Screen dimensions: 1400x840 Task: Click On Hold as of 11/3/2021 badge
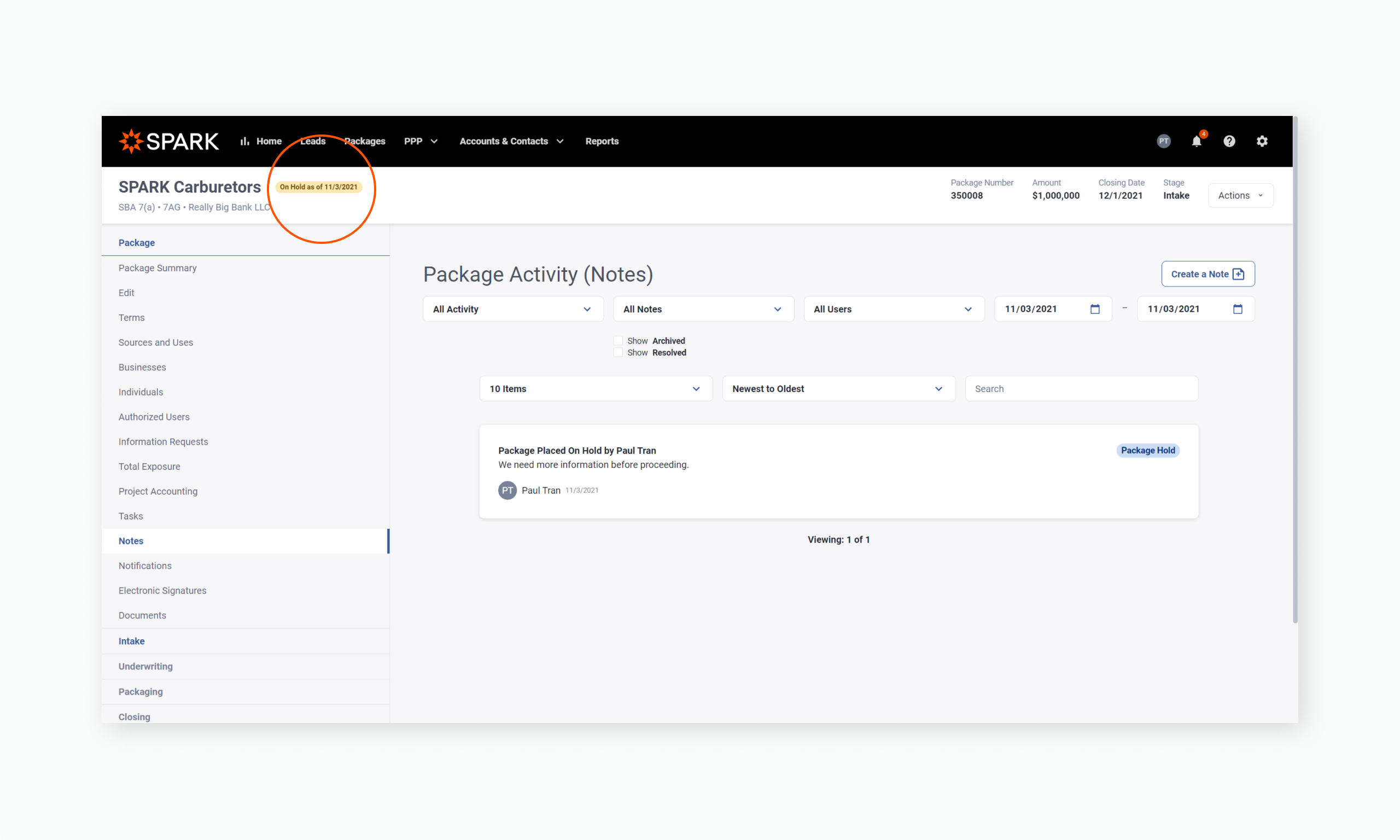(319, 188)
